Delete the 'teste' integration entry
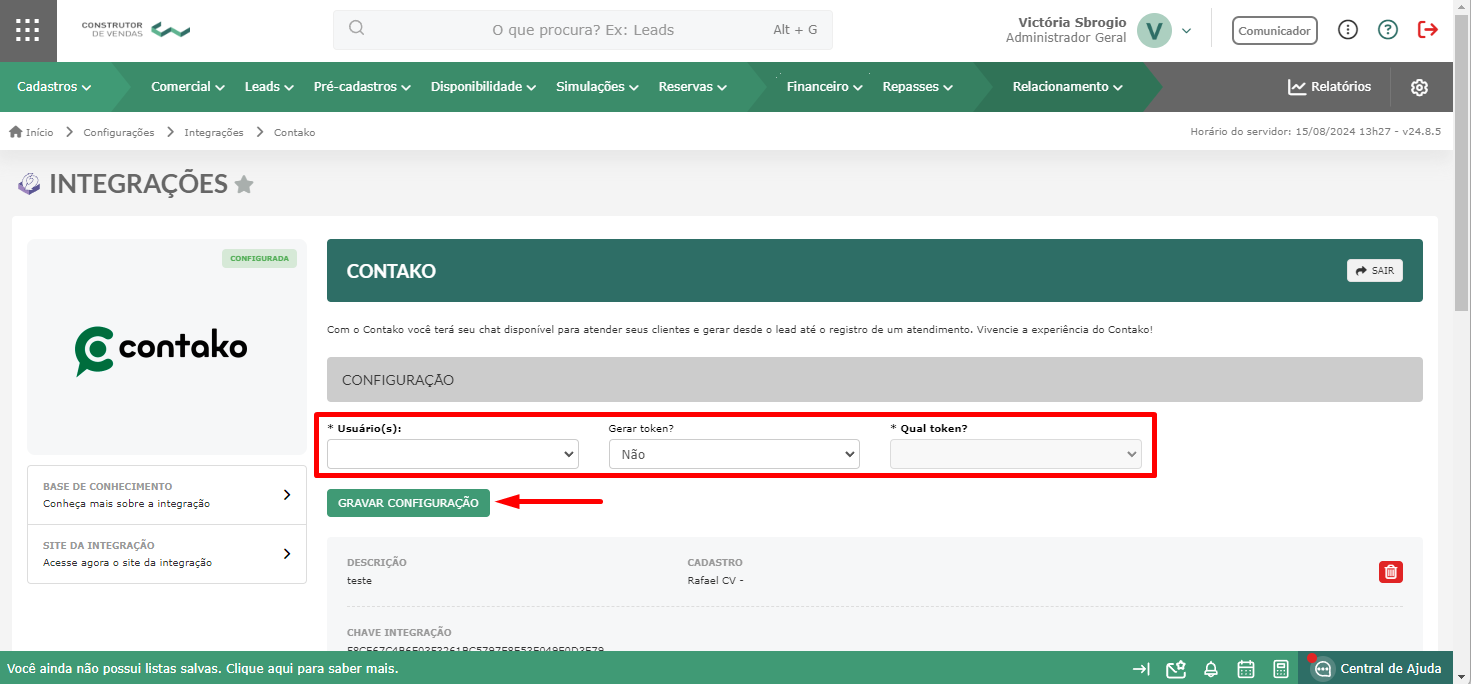1471x684 pixels. pos(1391,572)
